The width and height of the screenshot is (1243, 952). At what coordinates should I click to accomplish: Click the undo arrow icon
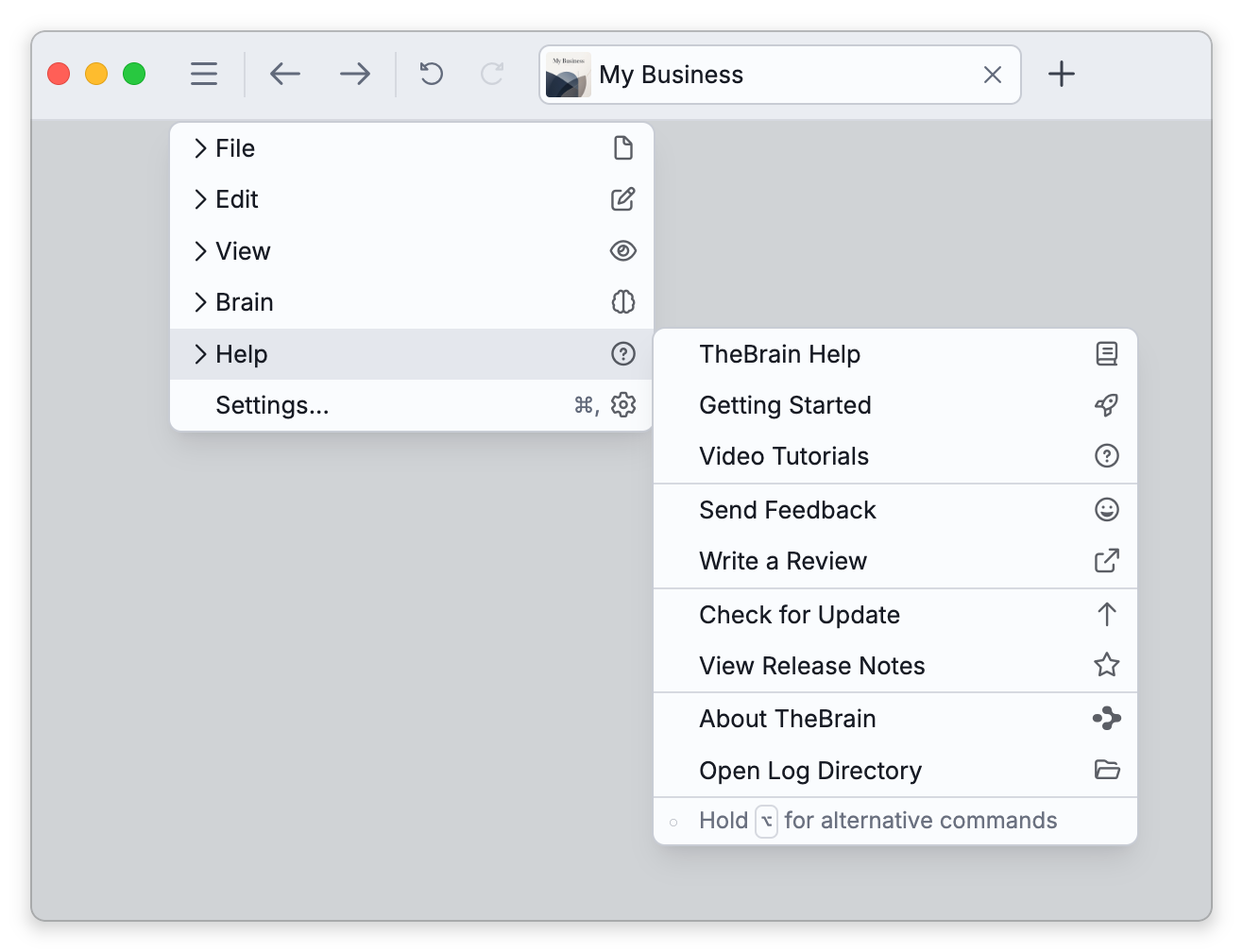click(x=432, y=74)
